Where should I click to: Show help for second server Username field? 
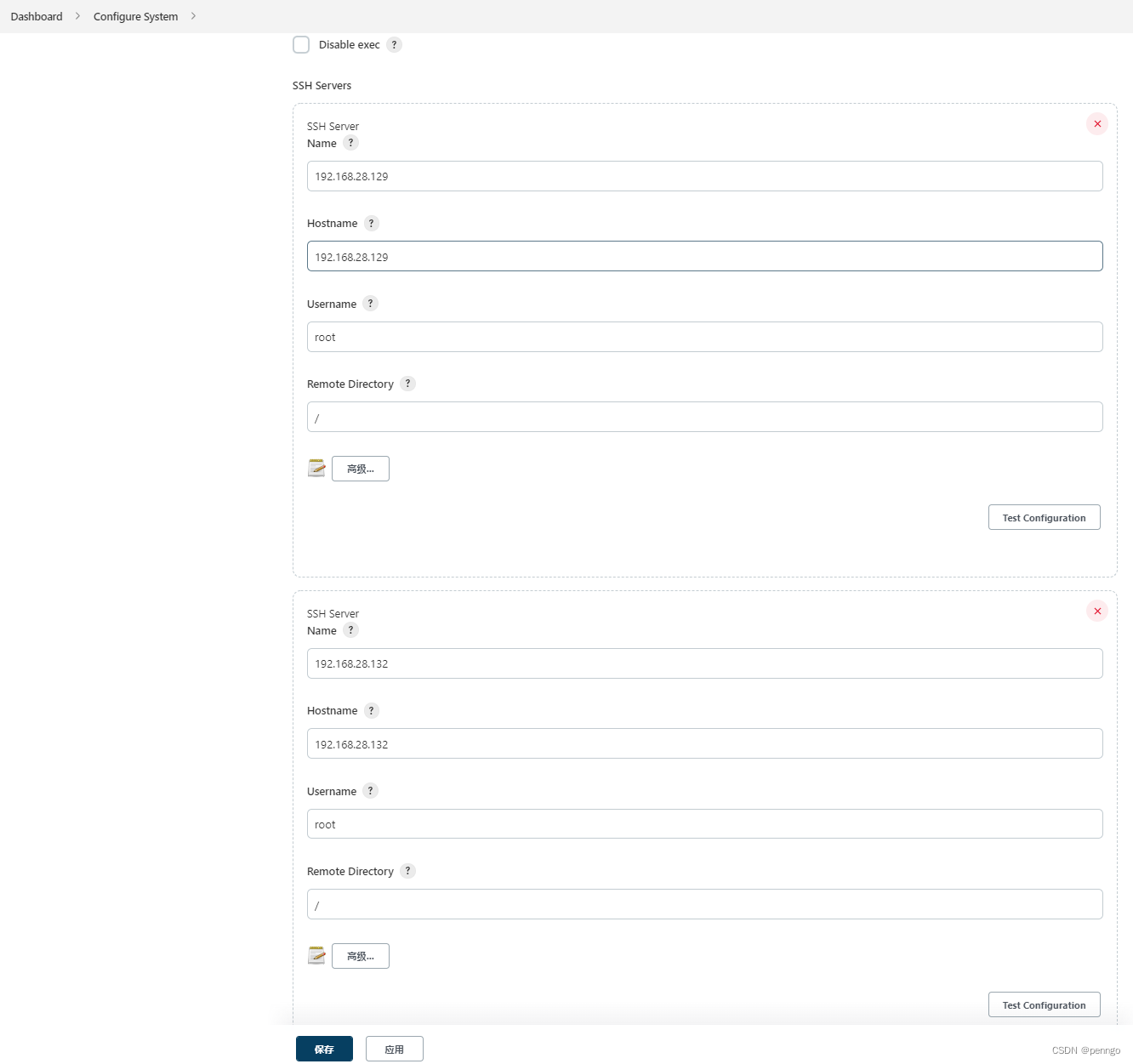(x=370, y=791)
